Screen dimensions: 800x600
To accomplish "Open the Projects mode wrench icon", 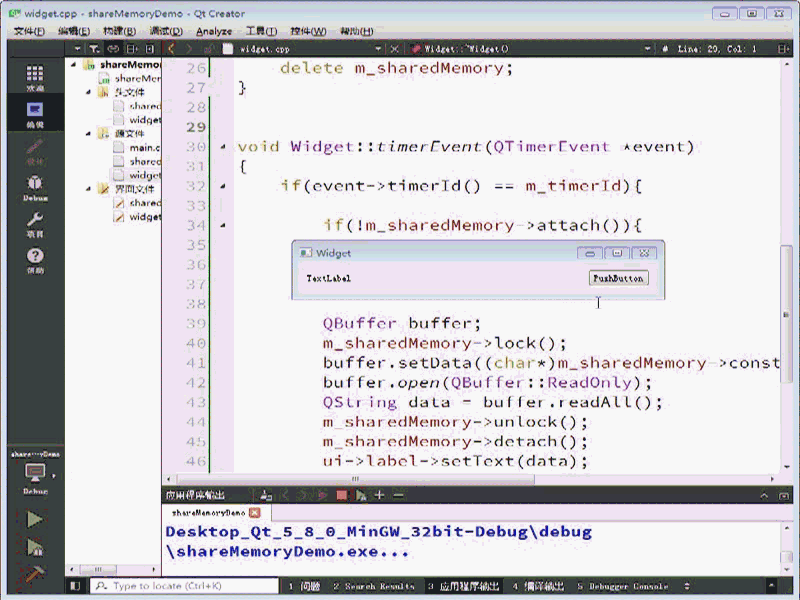I will 35,220.
